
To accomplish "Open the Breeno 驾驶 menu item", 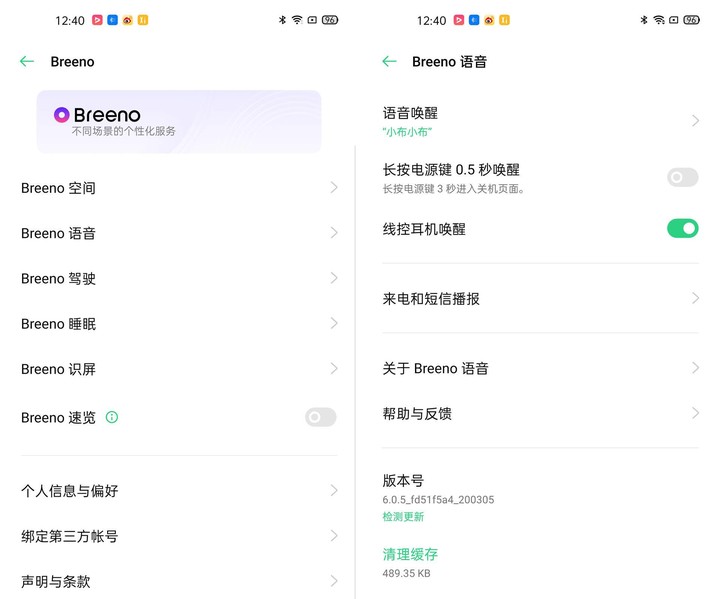I will [x=179, y=278].
